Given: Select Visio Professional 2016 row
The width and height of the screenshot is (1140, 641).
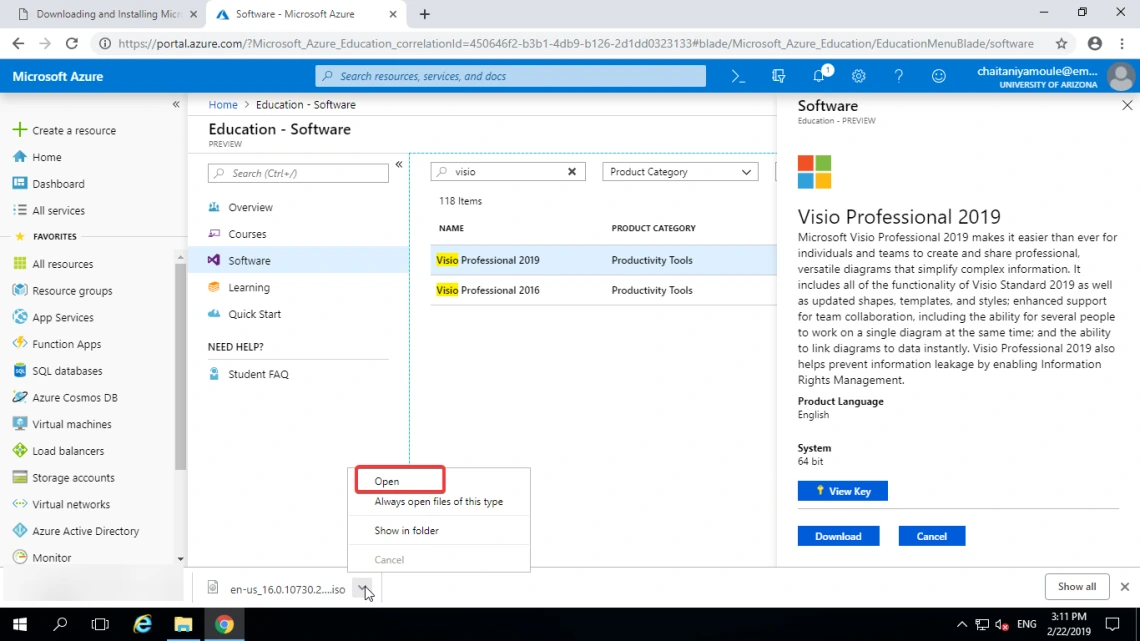Looking at the screenshot, I should click(x=603, y=290).
